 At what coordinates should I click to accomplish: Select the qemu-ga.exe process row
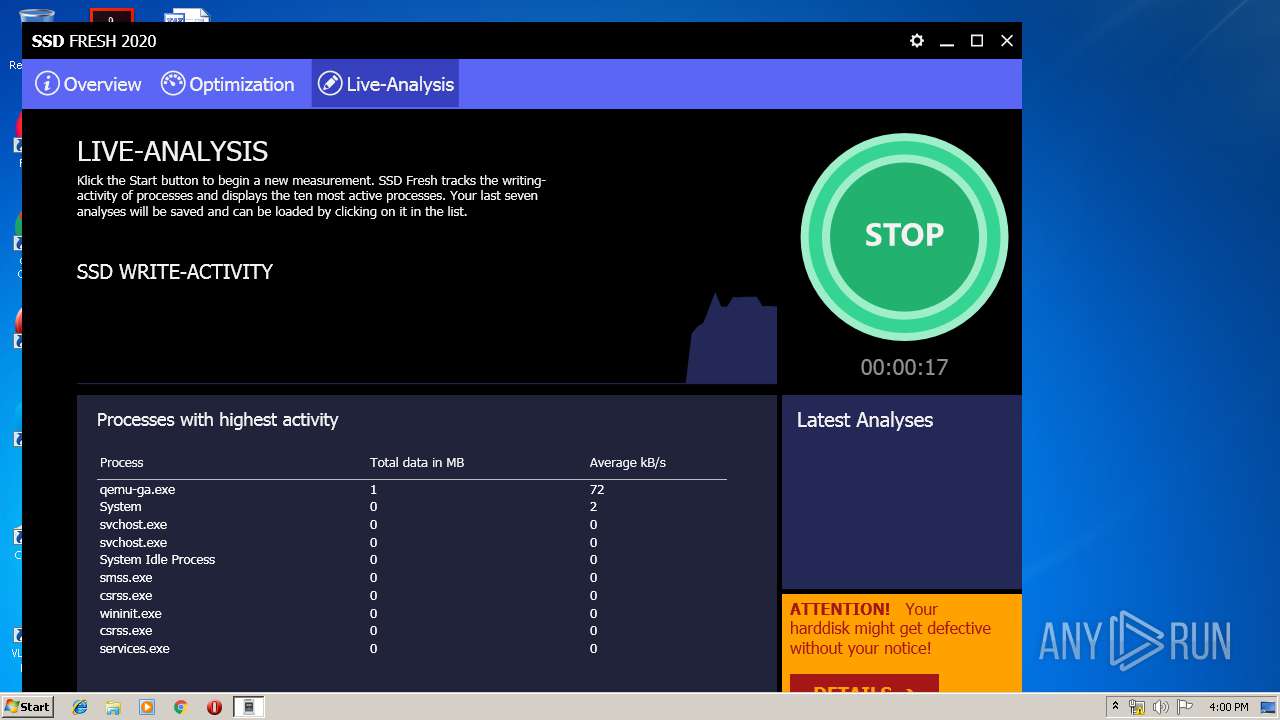(411, 490)
